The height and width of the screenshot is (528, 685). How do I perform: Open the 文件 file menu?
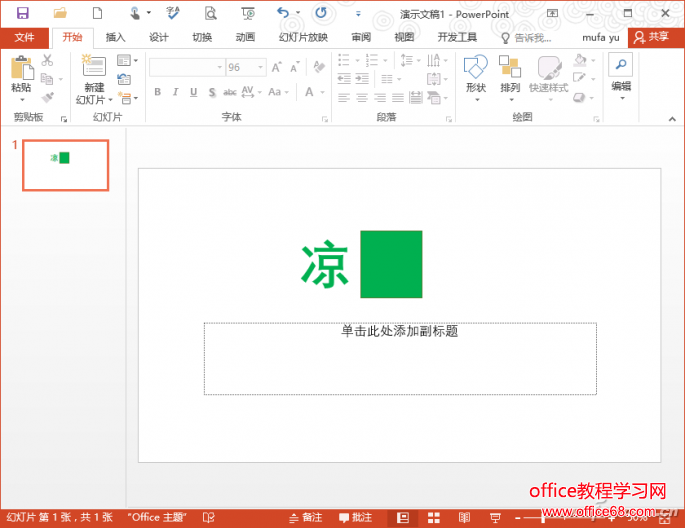24,37
